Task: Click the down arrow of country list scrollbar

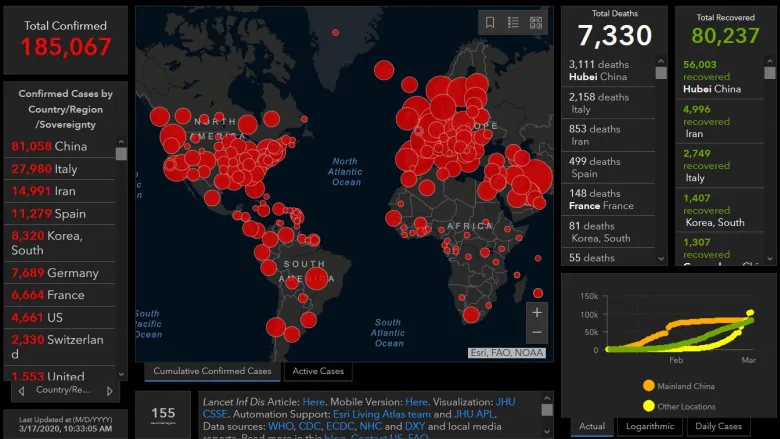Action: [x=121, y=374]
